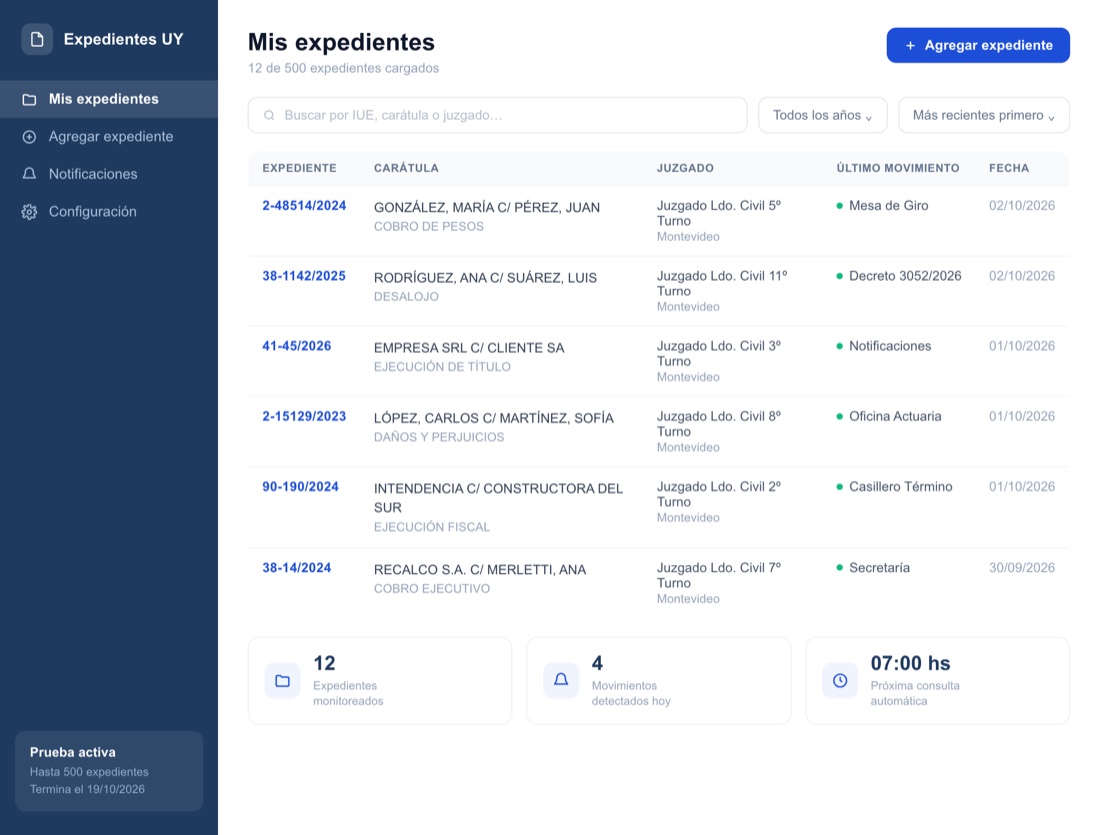Click bell icon in Movimientos detectados card
This screenshot has height=835, width=1100.
coord(561,680)
